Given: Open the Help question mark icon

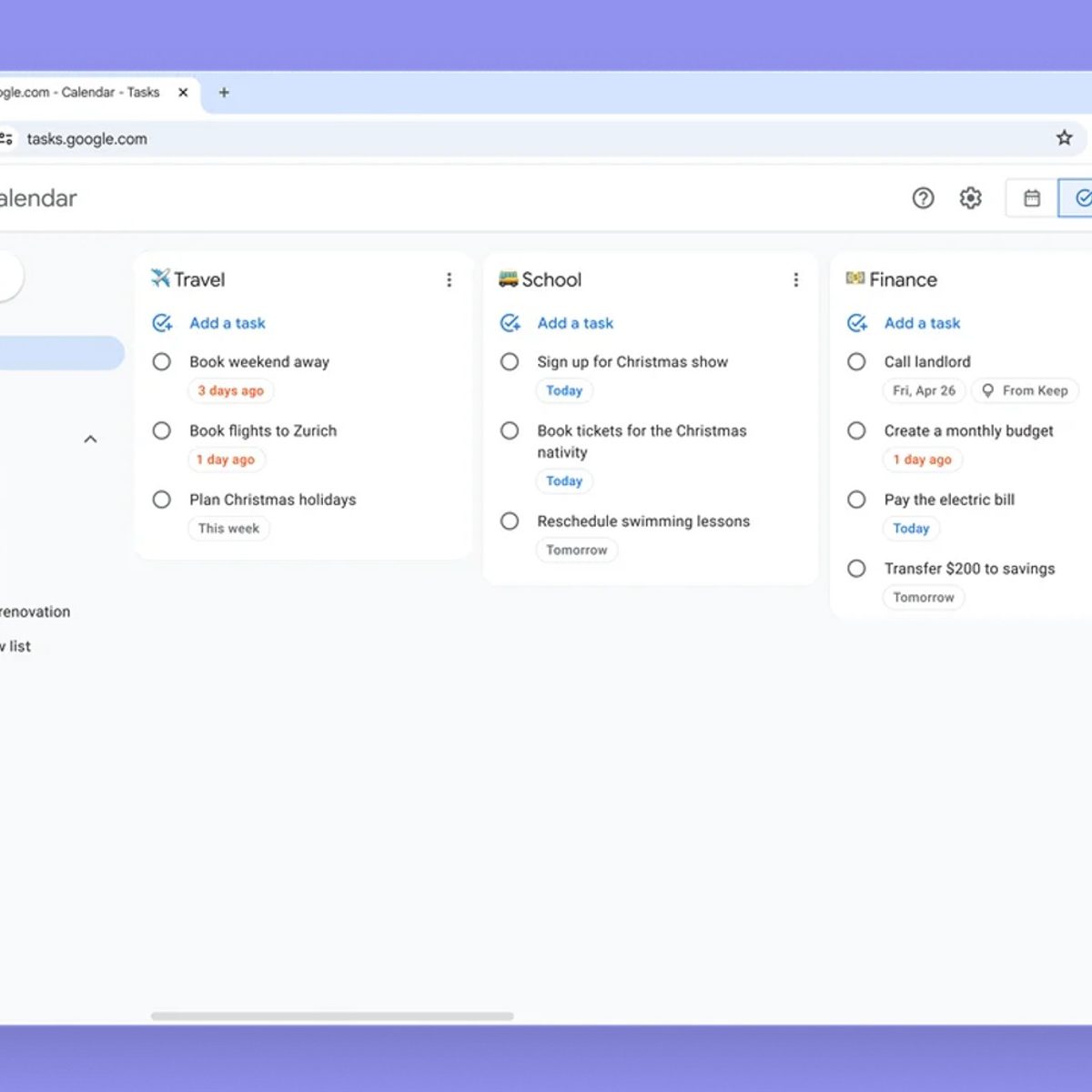Looking at the screenshot, I should tap(923, 198).
